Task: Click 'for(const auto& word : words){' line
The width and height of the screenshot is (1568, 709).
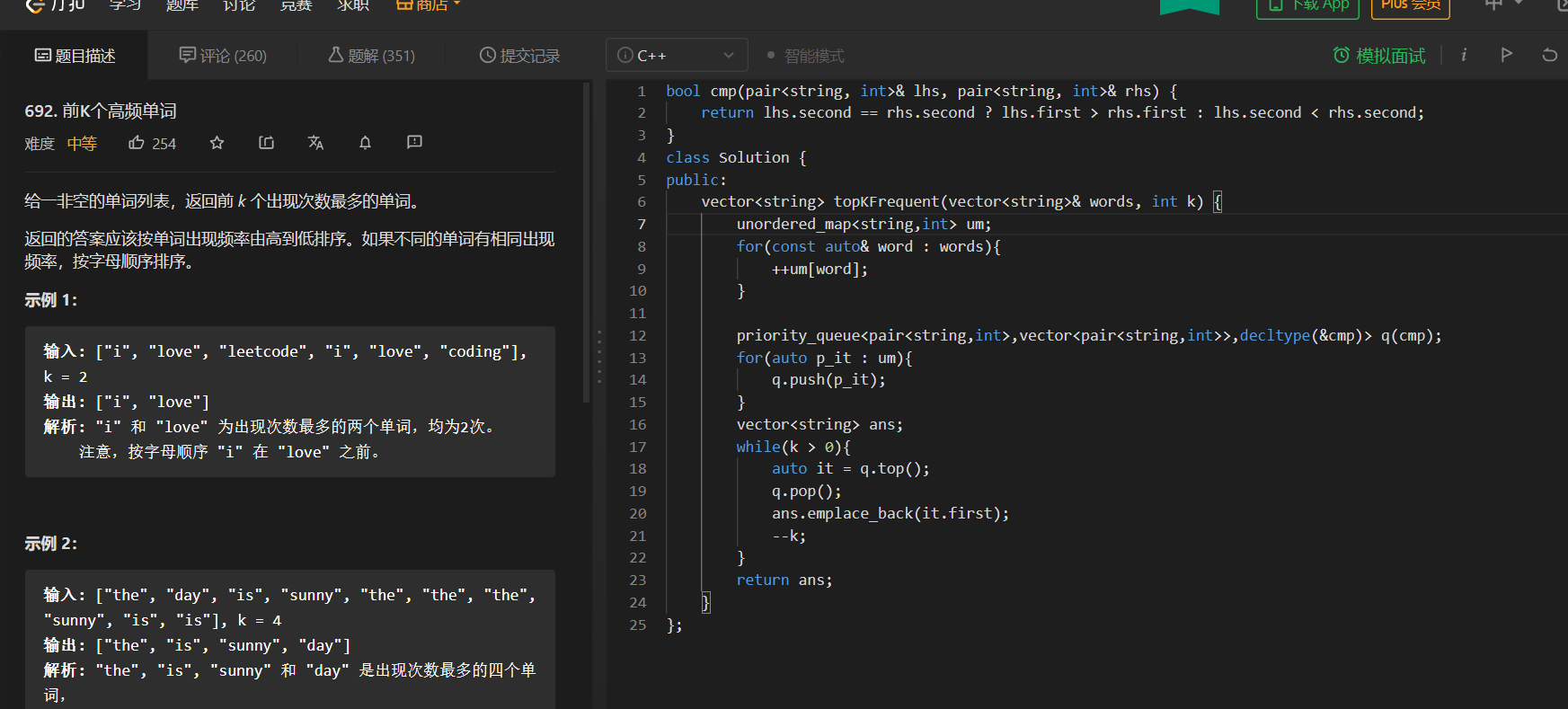Action: [869, 246]
